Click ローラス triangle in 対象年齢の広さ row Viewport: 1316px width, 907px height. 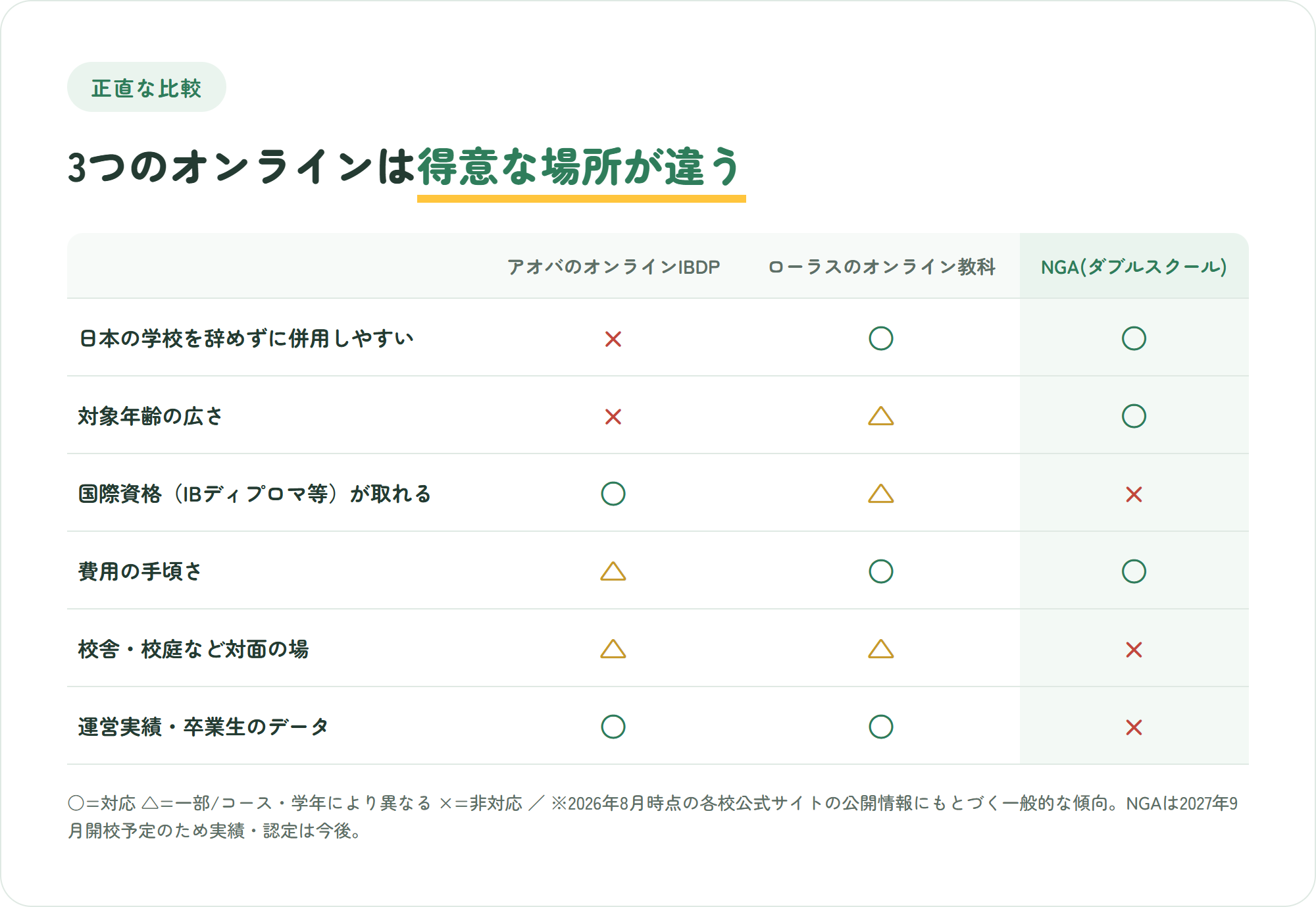coord(881,416)
